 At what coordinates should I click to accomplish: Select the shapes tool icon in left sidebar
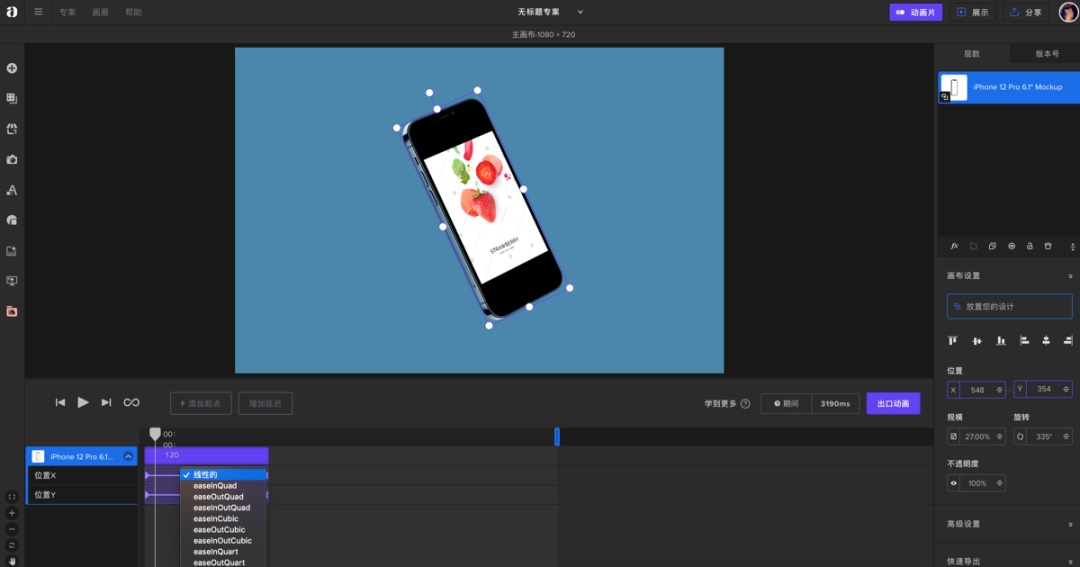point(12,220)
